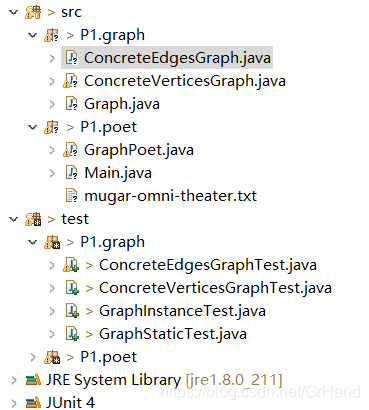Click the P1.poet package icon under src
The height and width of the screenshot is (410, 369).
pos(52,127)
